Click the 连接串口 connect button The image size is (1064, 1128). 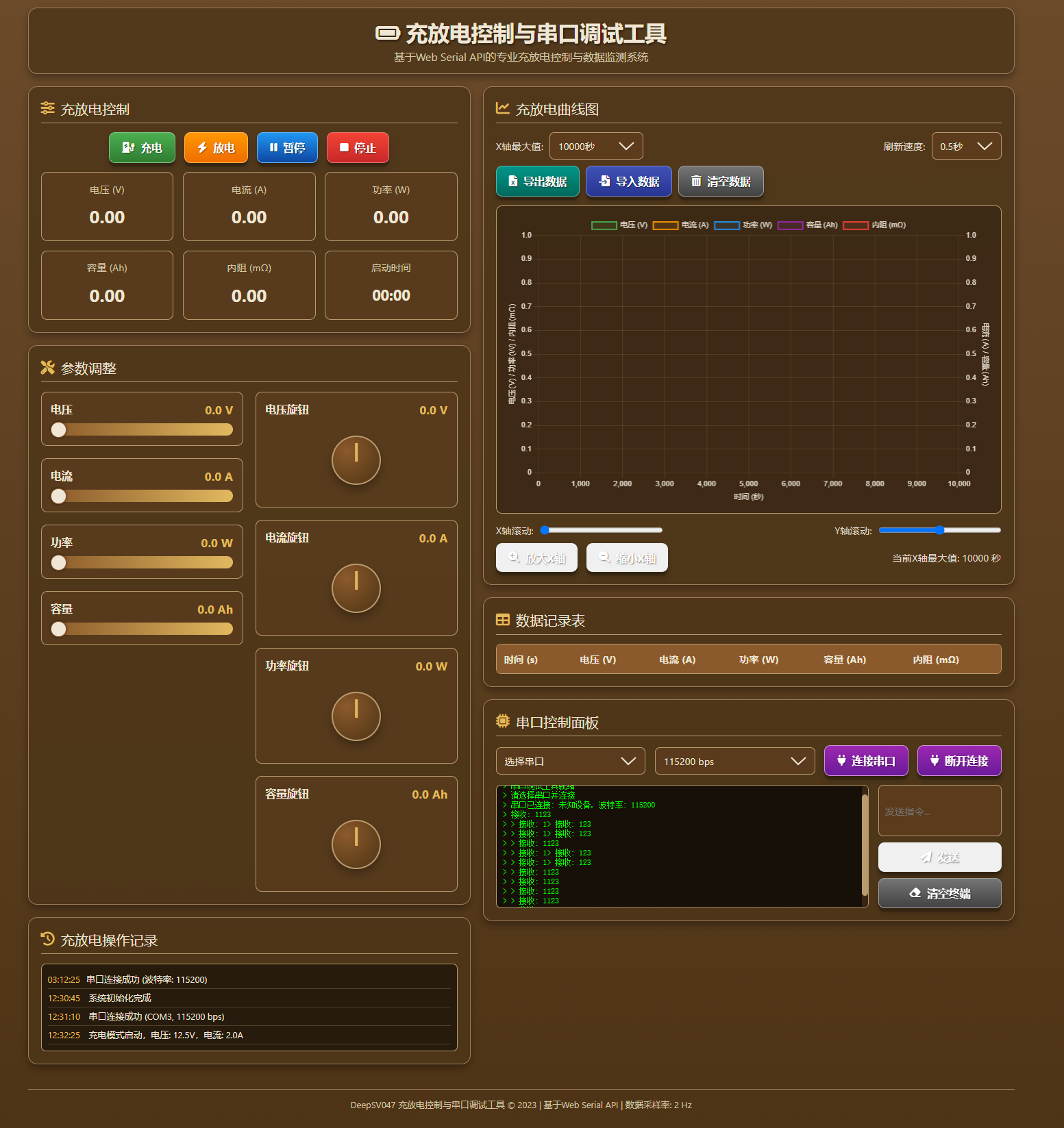click(x=866, y=761)
